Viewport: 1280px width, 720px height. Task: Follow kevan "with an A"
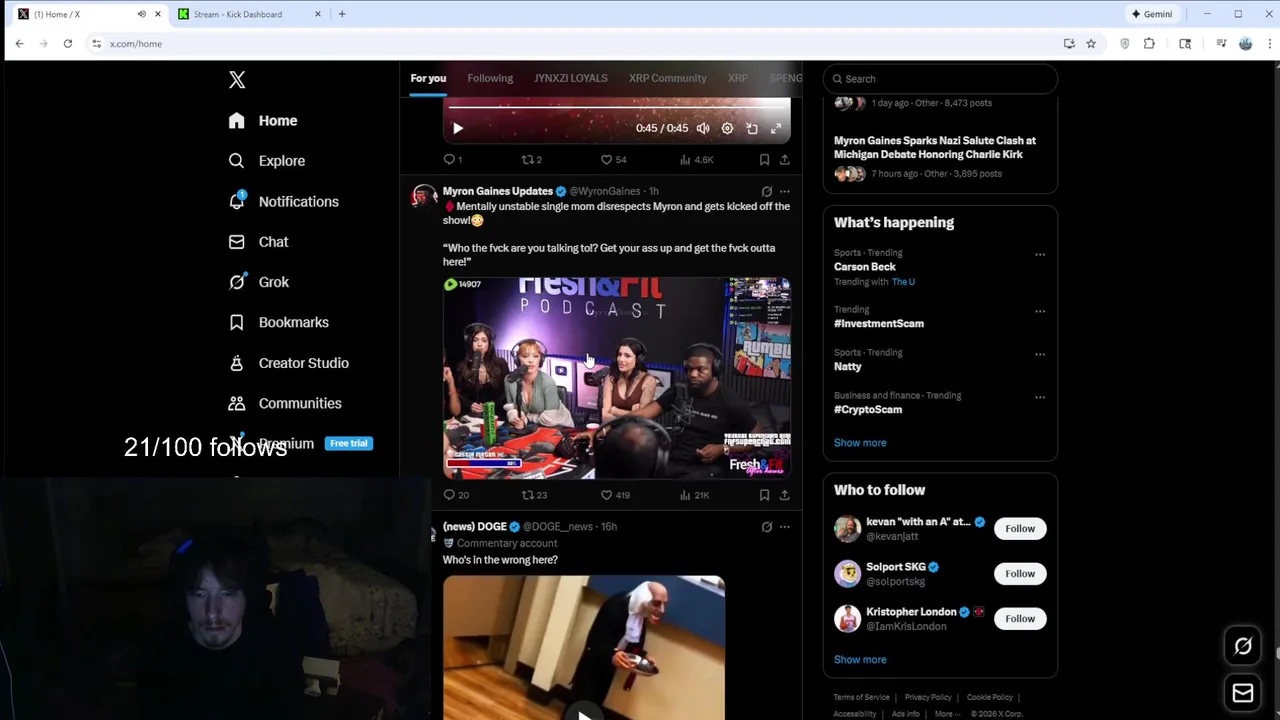1020,528
